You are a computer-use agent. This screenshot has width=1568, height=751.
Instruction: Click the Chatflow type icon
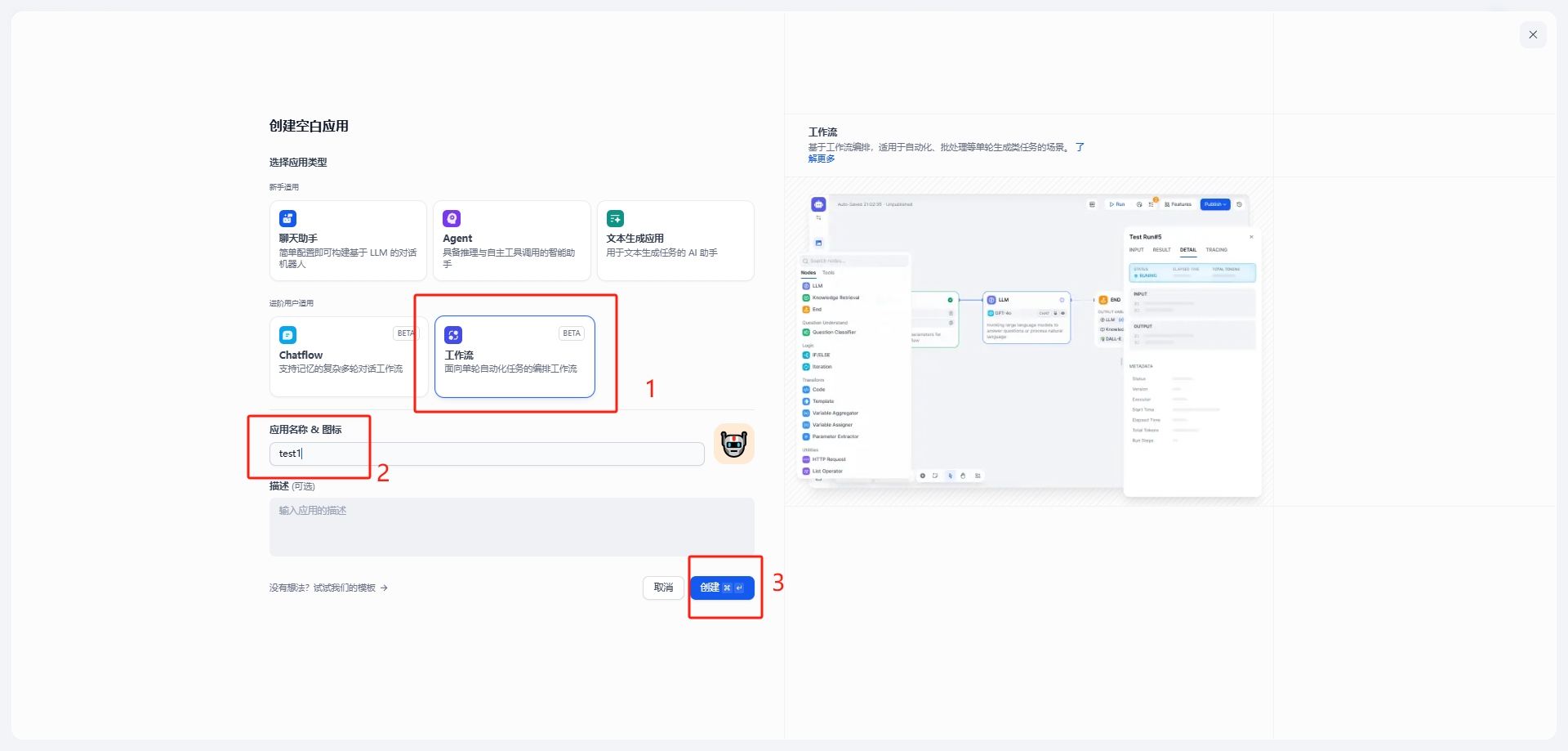click(x=287, y=335)
